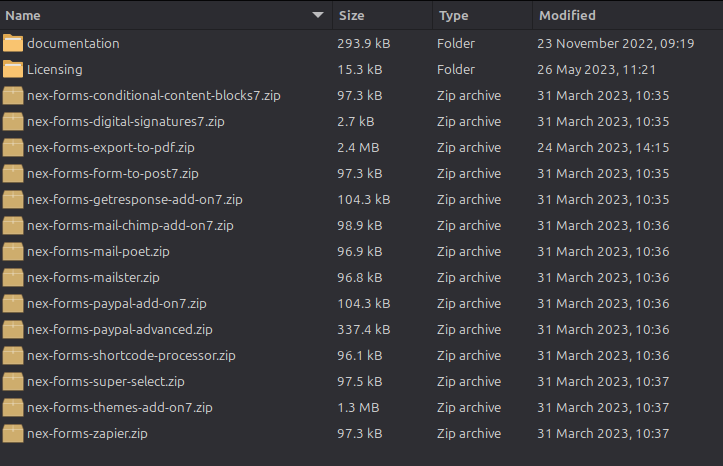
Task: Select the nex-forms-shortcode-processor.zip file name
Action: pos(131,355)
